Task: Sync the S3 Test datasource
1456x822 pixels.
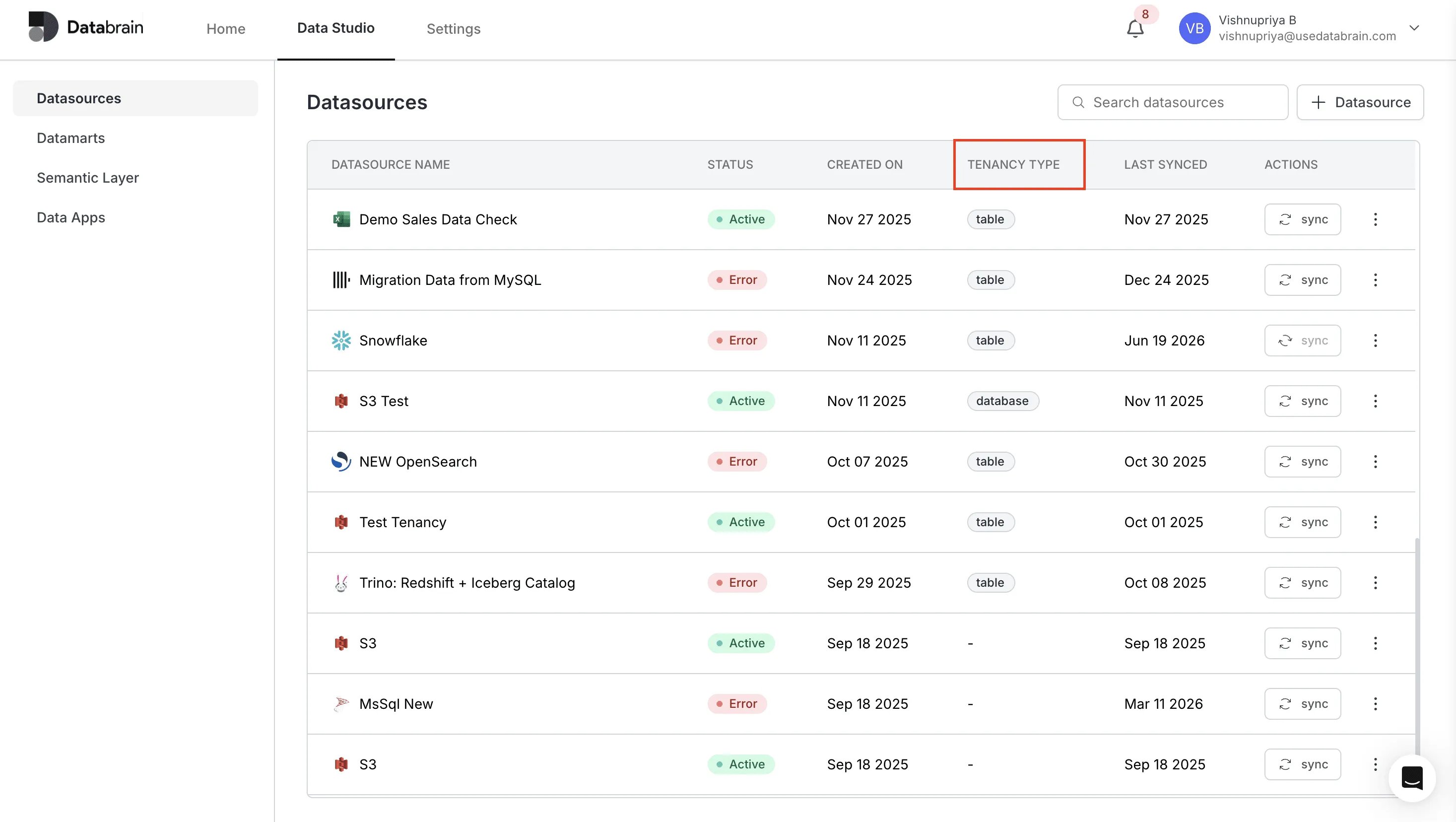Action: (x=1302, y=401)
